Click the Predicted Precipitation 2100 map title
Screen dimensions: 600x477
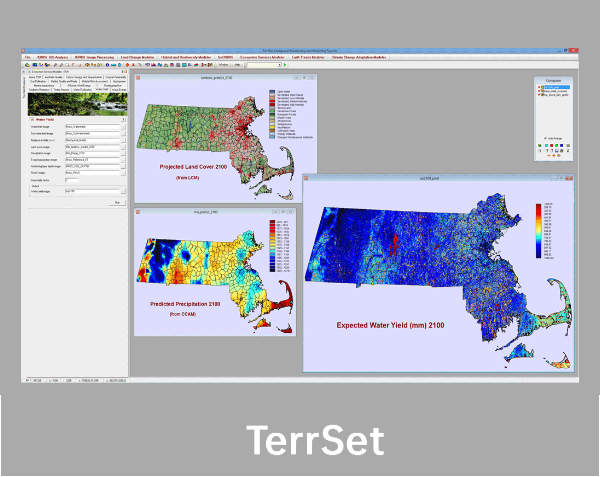[x=185, y=304]
